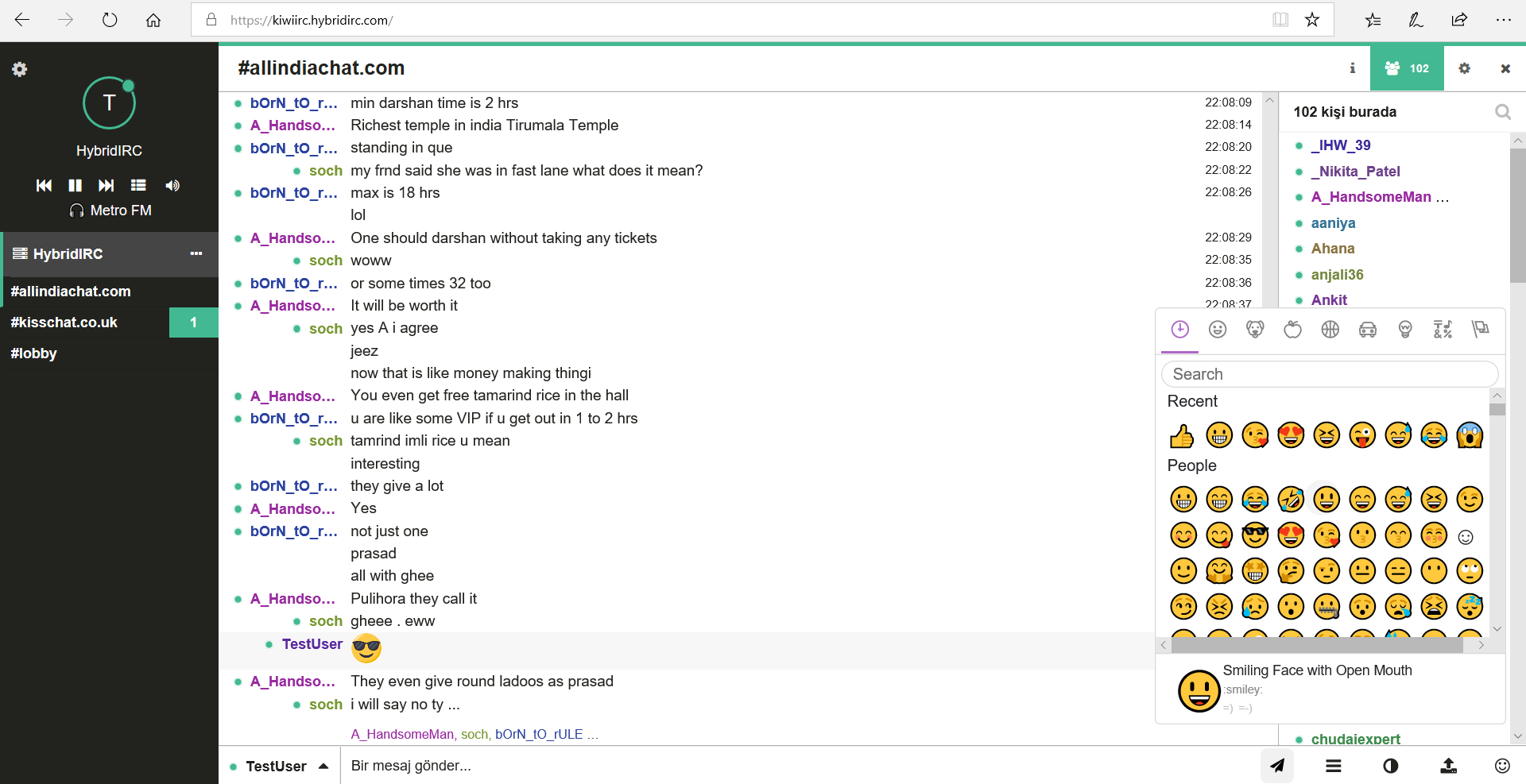Open aaniya in the user list
The width and height of the screenshot is (1526, 784).
[x=1333, y=223]
